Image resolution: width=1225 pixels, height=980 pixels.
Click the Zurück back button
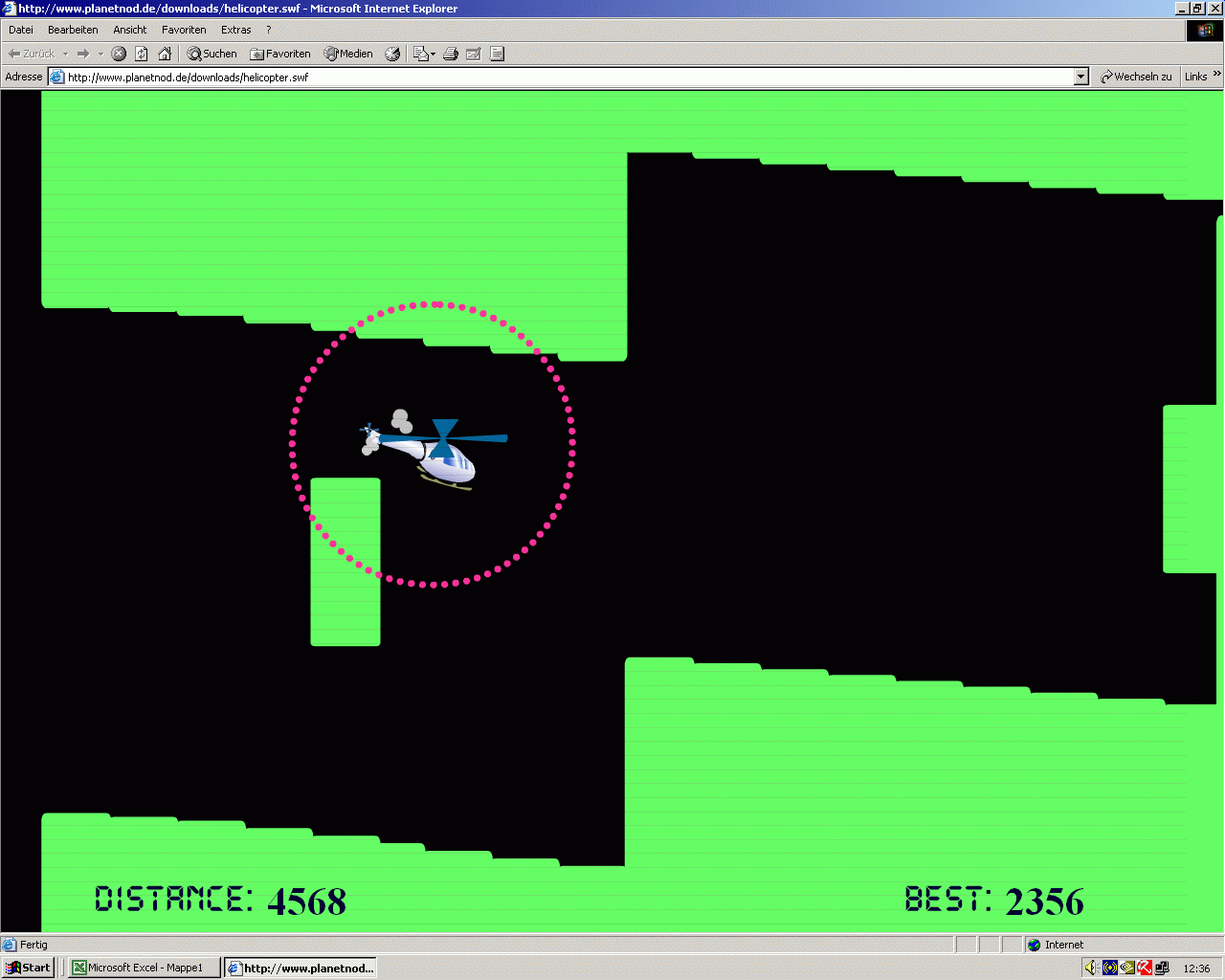pyautogui.click(x=32, y=54)
